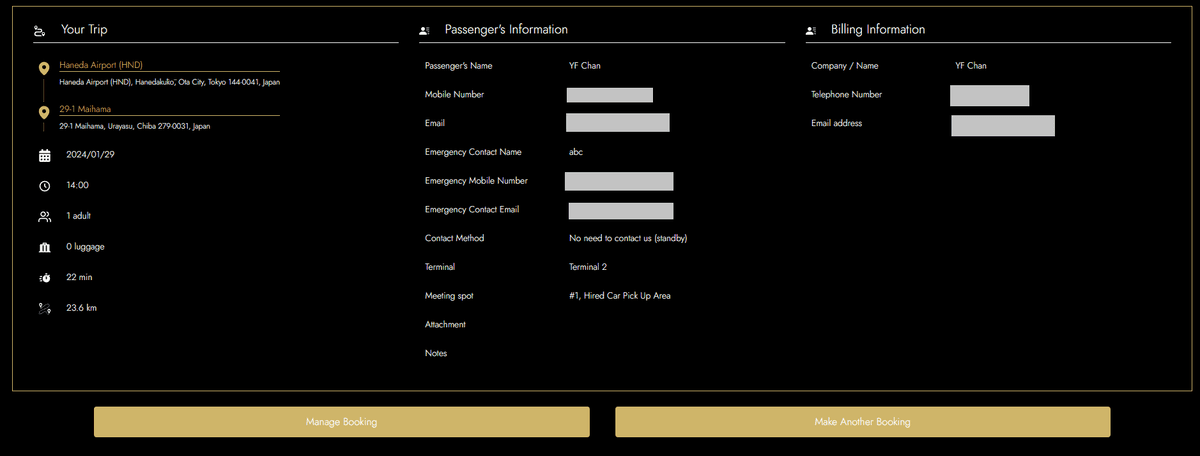1200x456 pixels.
Task: Click the clock icon beside 14:00
Action: 44,186
